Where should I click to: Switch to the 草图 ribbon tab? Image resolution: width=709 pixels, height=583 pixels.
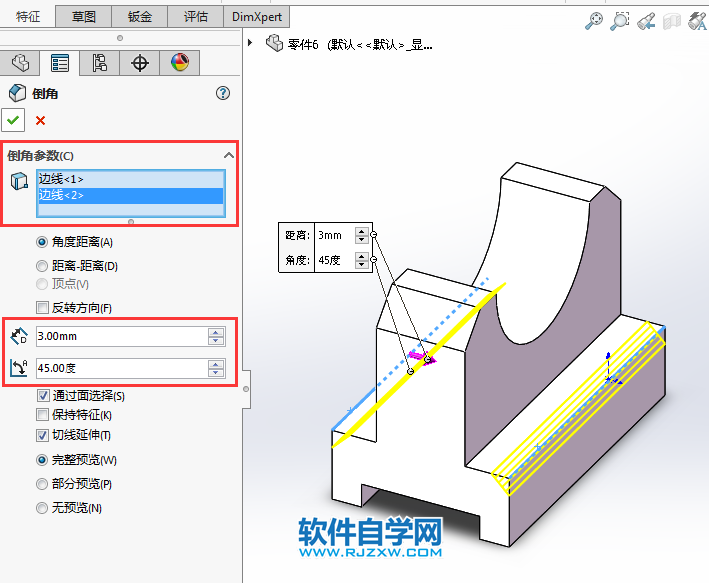[84, 17]
